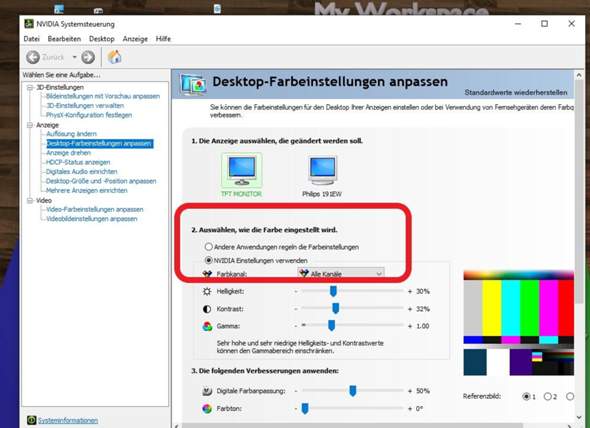This screenshot has width=590, height=428.
Task: Open 'Videobildeinstellungen anpassen'
Action: pos(91,219)
